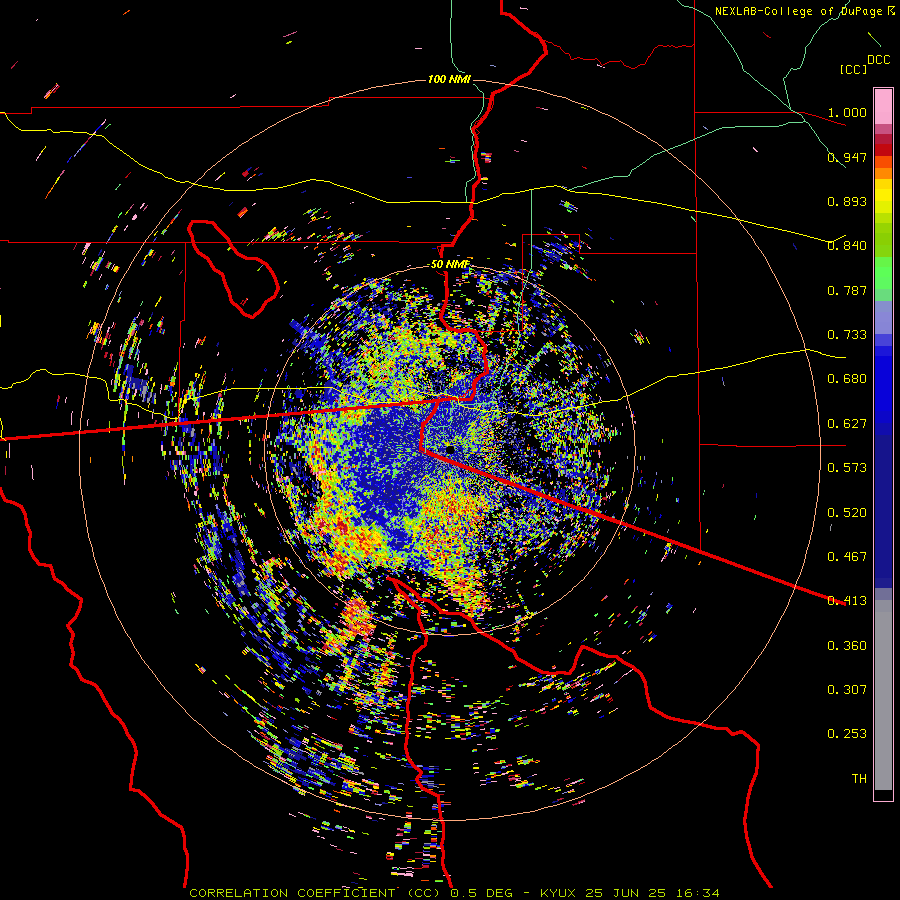Click the 0.520 scale value
The width and height of the screenshot is (900, 900).
point(847,513)
